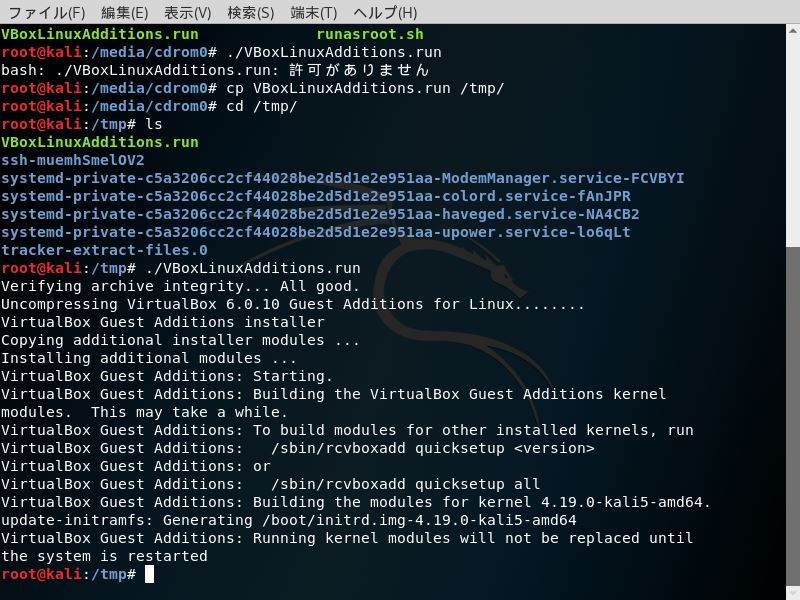
Task: Click the 'the system is restarted' line
Action: pos(104,556)
